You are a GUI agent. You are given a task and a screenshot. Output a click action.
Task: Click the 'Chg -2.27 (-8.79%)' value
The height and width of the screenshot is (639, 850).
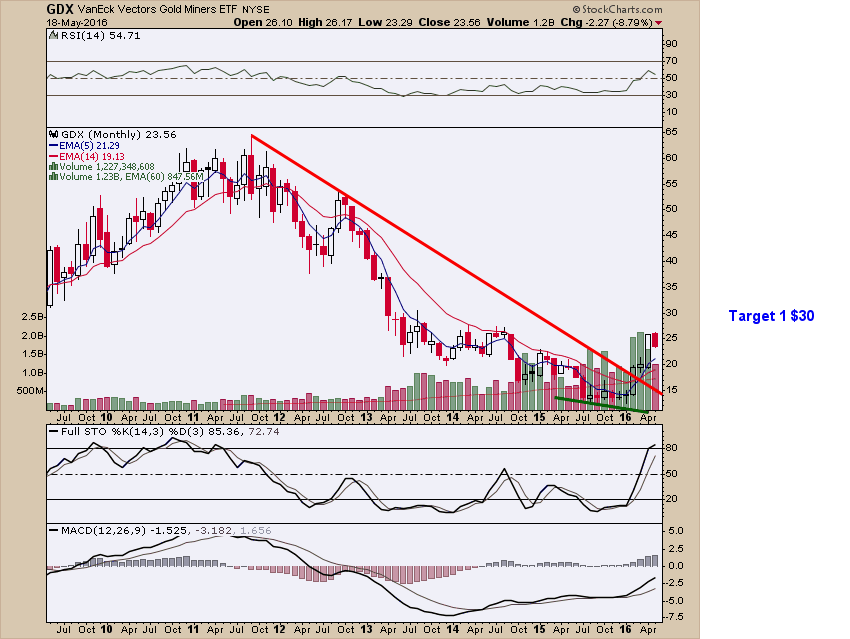(x=606, y=22)
